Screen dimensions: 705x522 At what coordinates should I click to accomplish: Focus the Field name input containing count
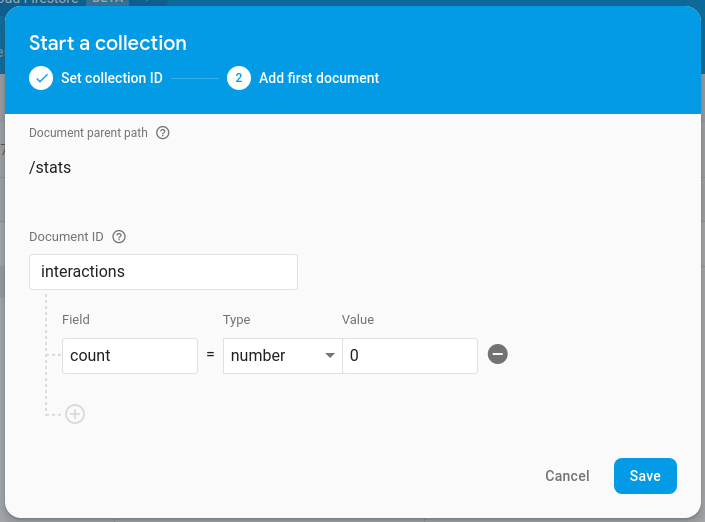130,356
